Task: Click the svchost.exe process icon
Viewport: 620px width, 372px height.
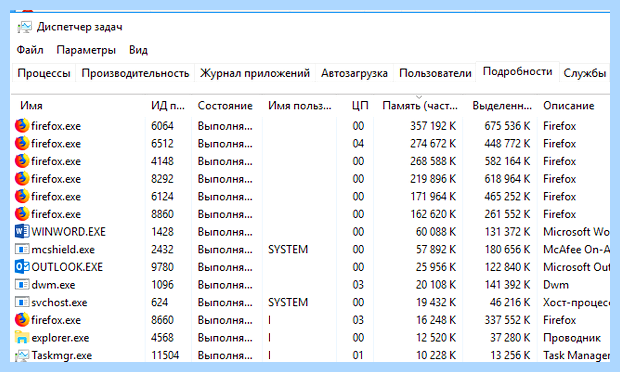Action: [x=22, y=302]
